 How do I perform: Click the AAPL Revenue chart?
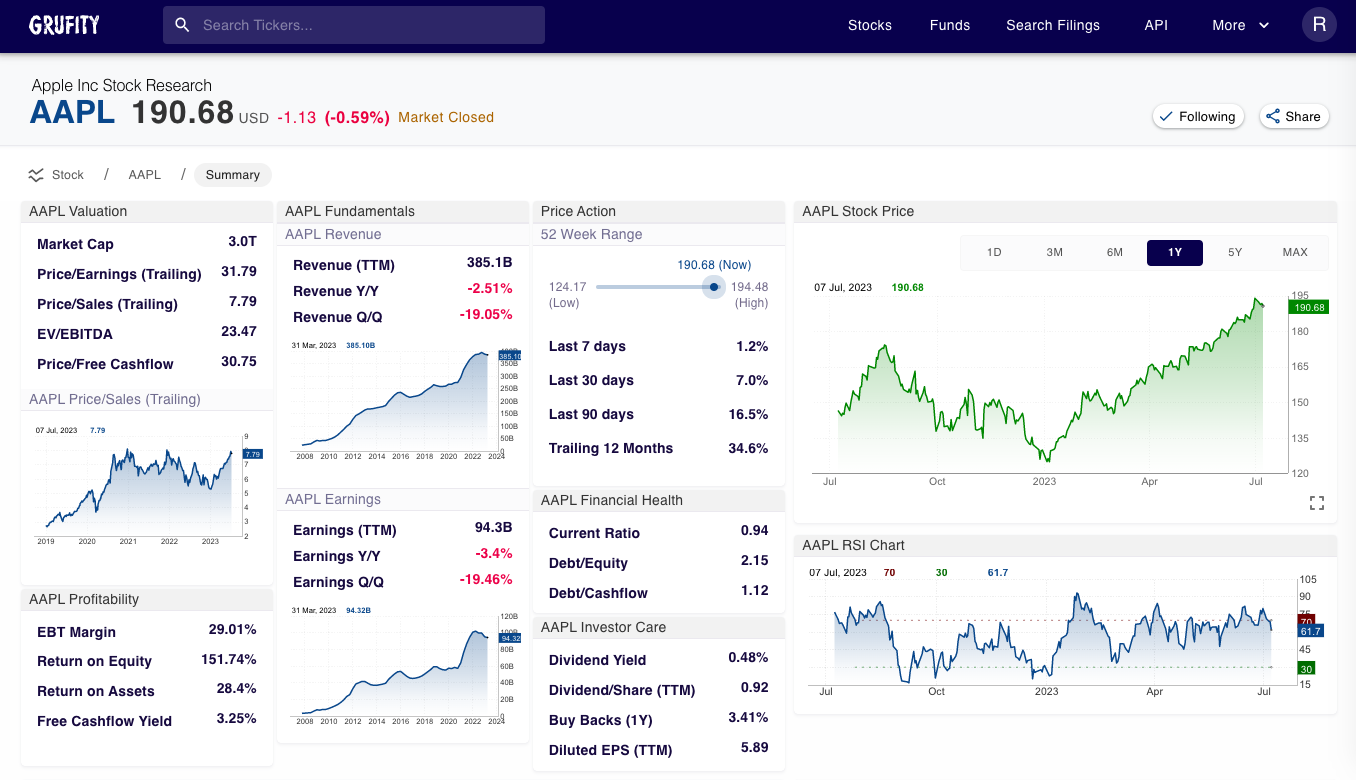pos(405,399)
